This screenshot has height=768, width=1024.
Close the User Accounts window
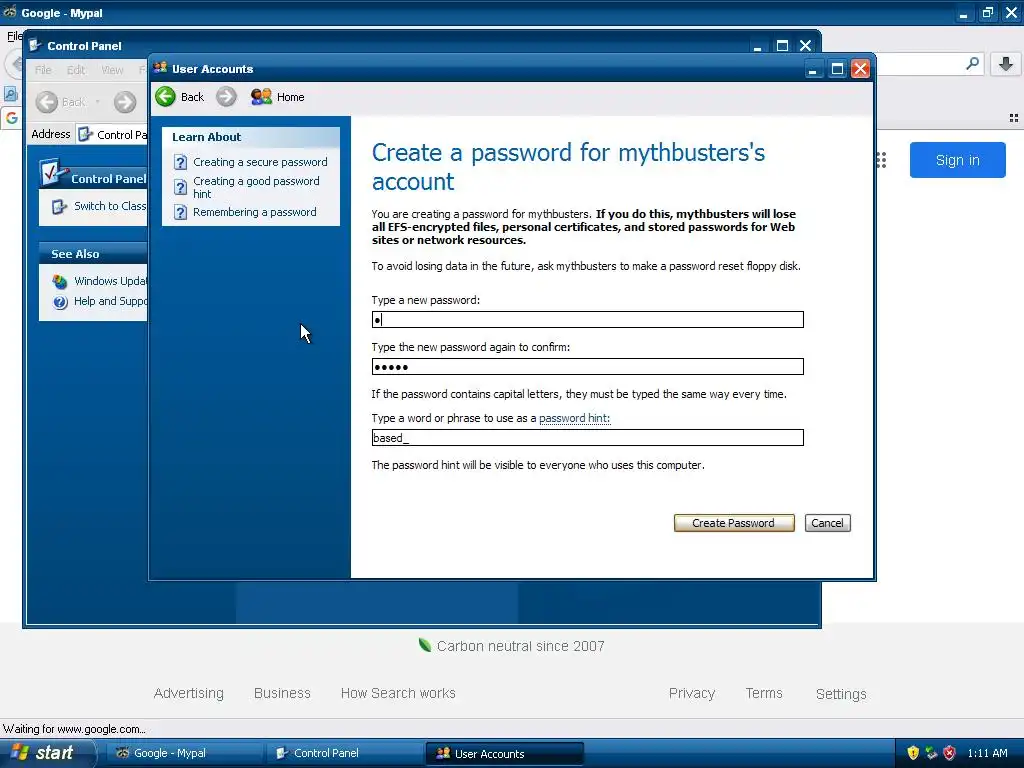tap(861, 69)
